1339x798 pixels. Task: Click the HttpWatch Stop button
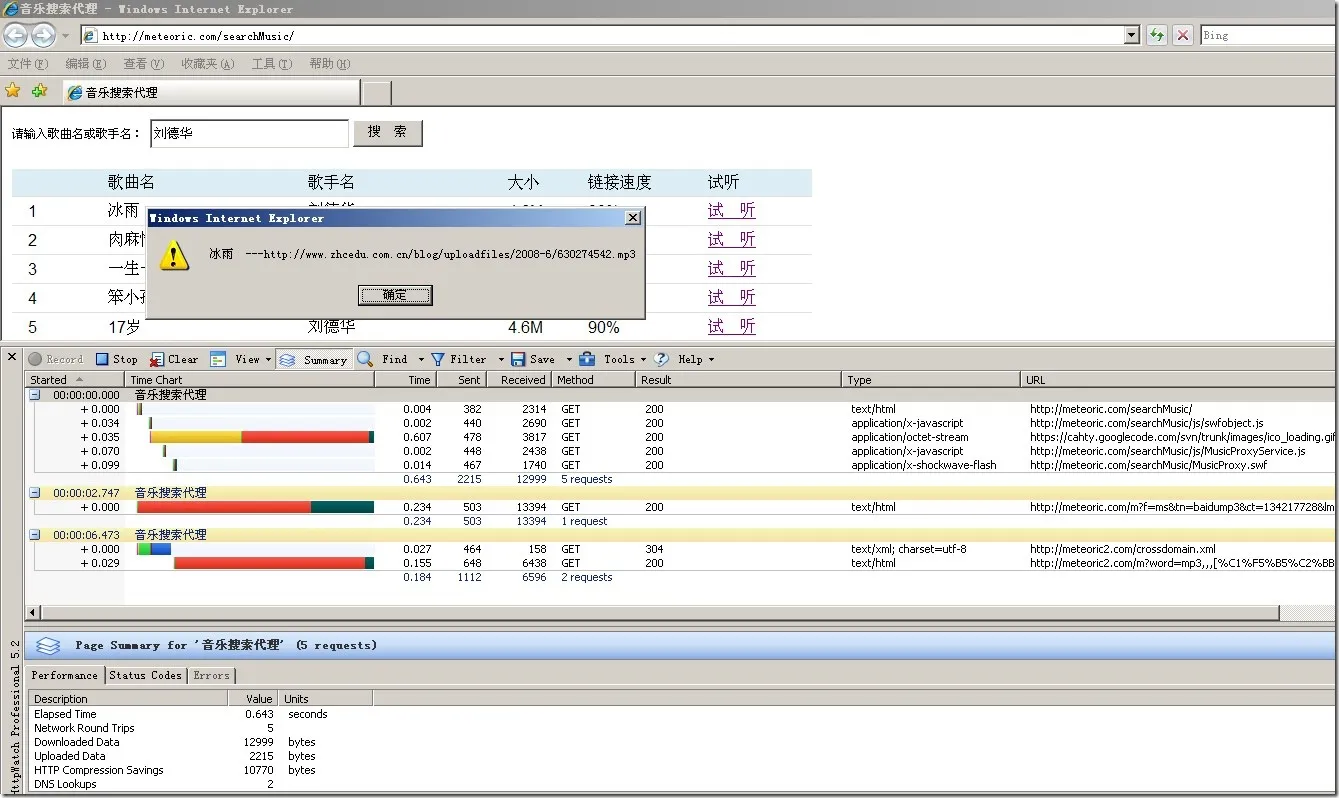point(116,359)
